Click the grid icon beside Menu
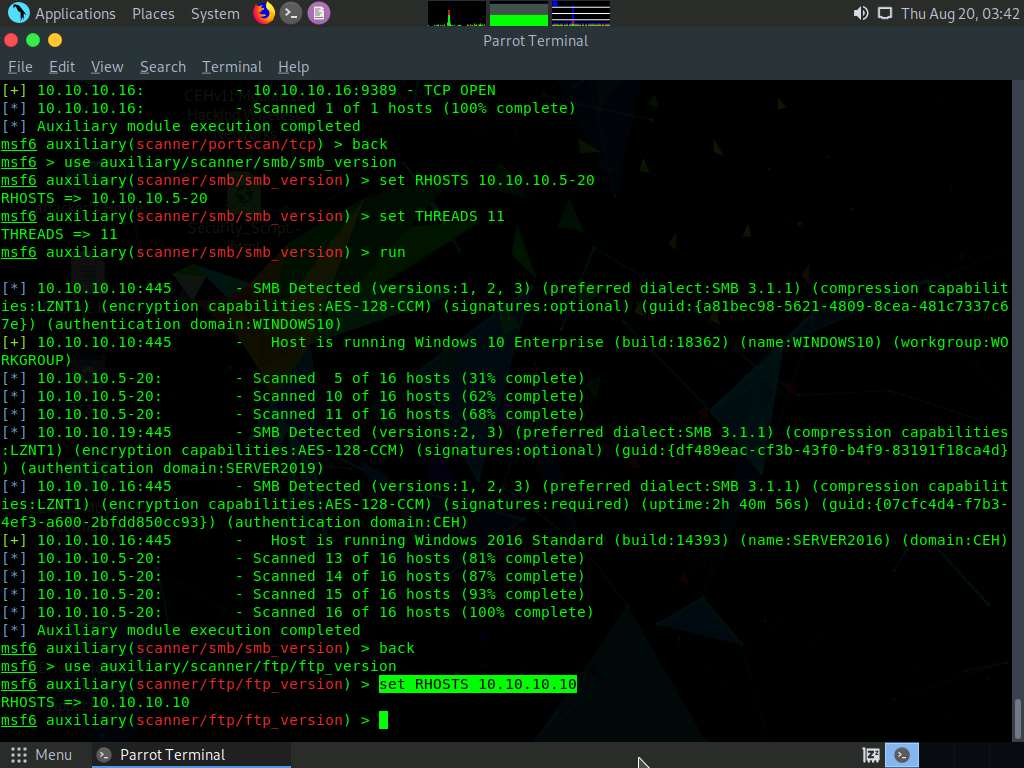 (x=19, y=755)
